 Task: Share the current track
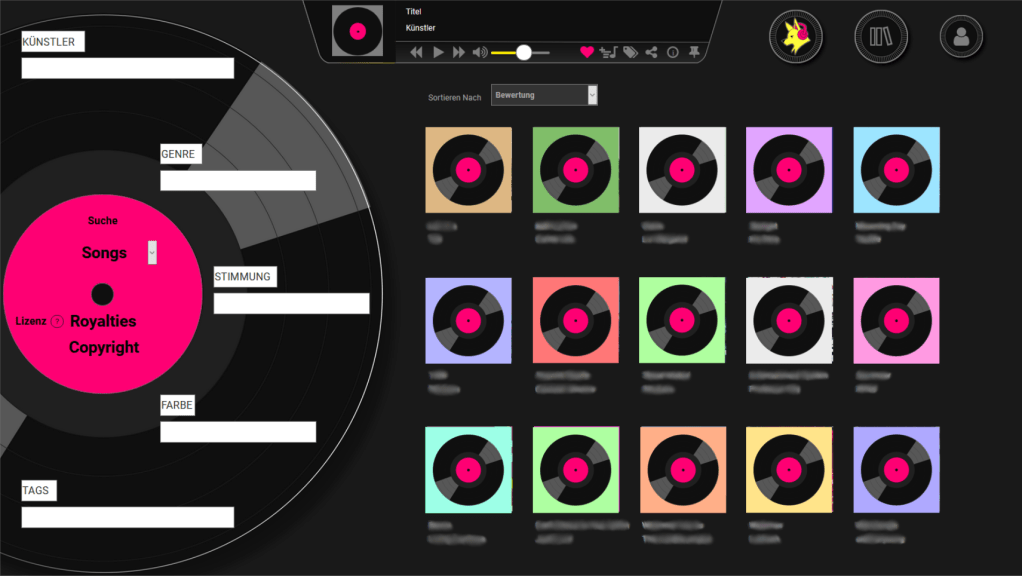(651, 52)
